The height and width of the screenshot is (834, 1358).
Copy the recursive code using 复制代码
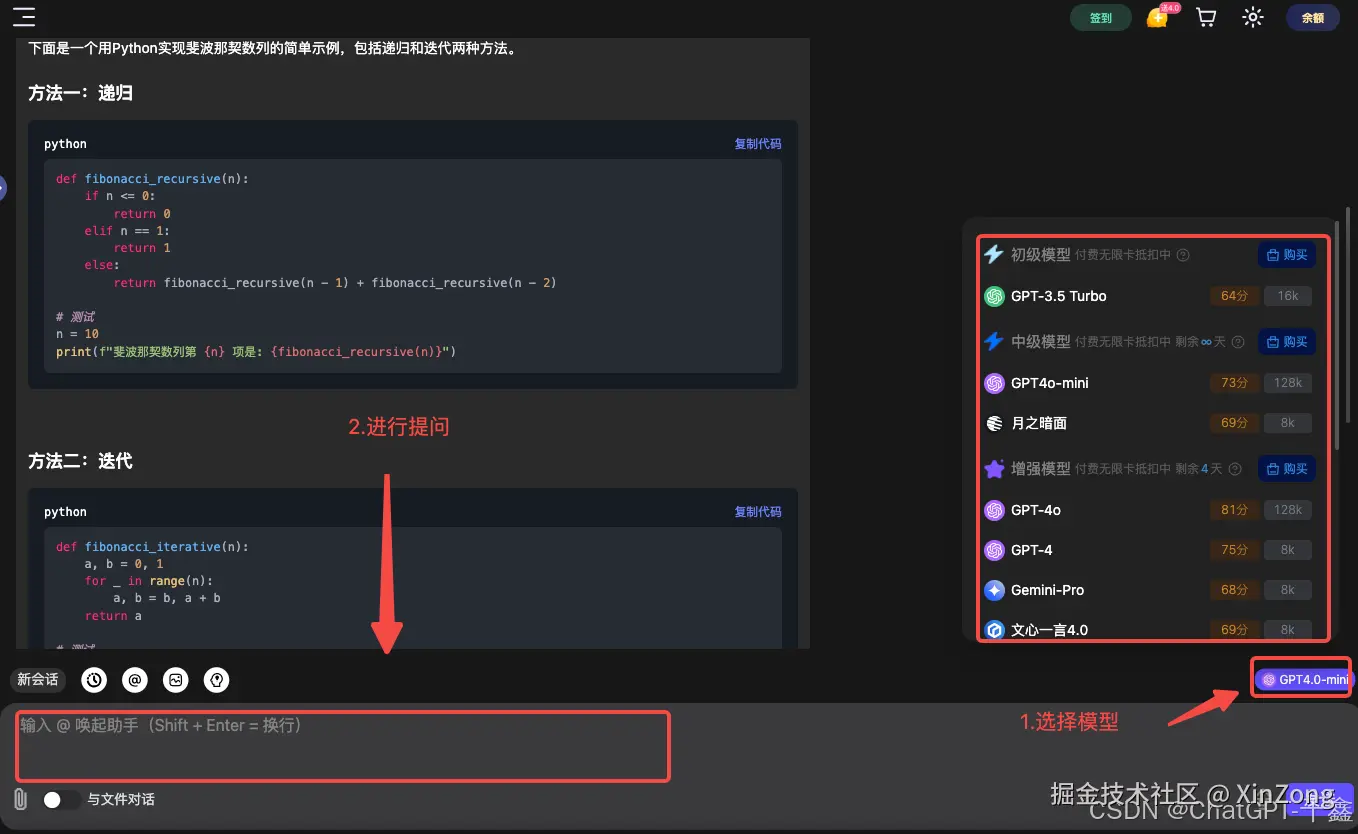[757, 143]
